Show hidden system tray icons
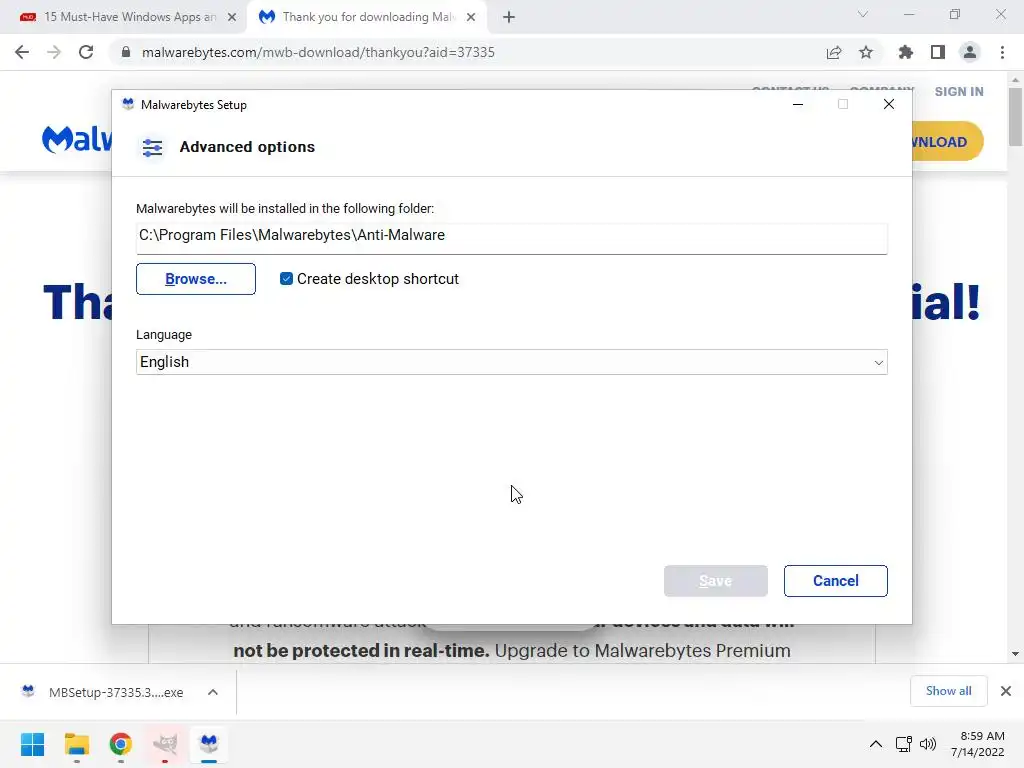The width and height of the screenshot is (1024, 768). tap(876, 744)
